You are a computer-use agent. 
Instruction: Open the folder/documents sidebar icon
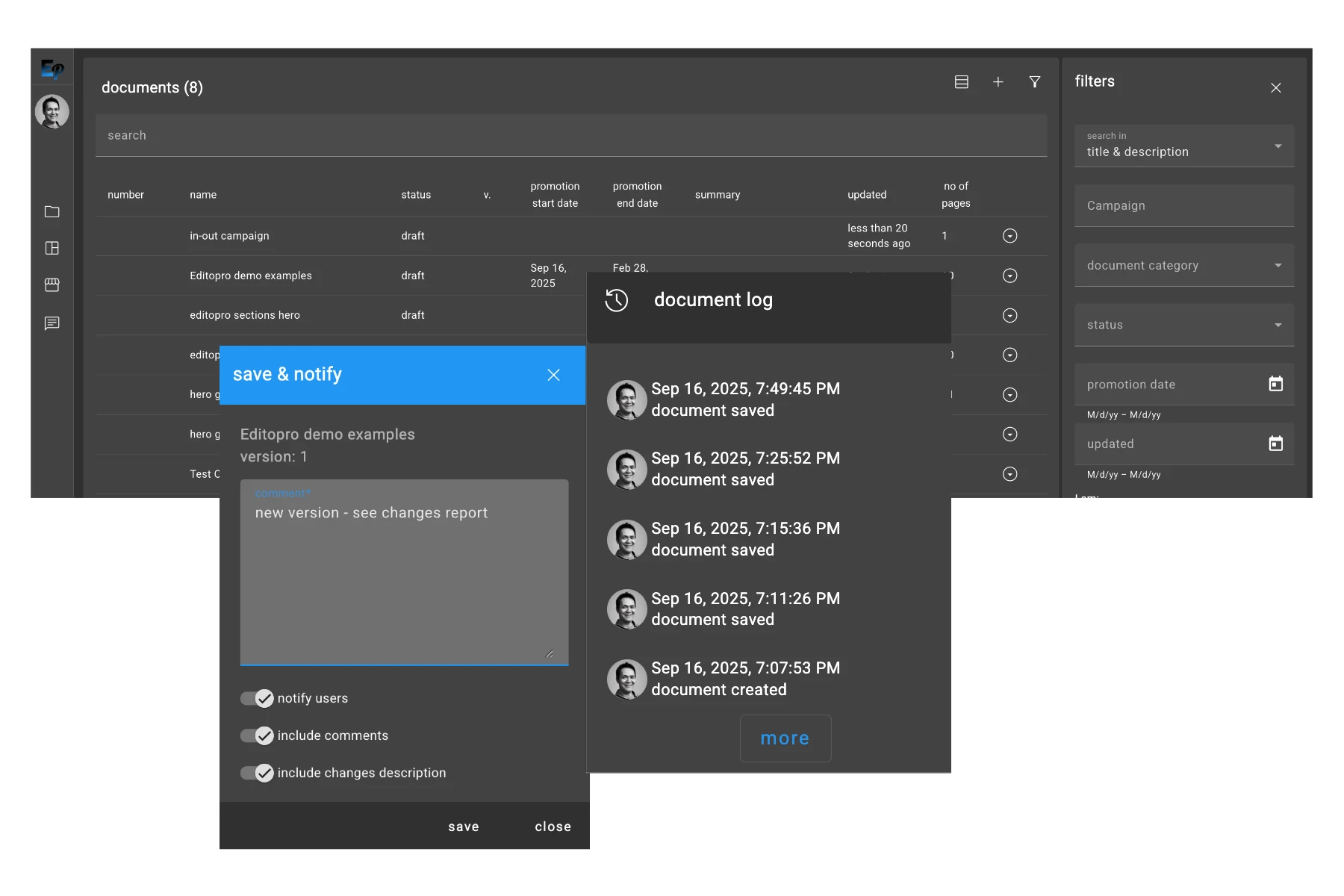(52, 212)
